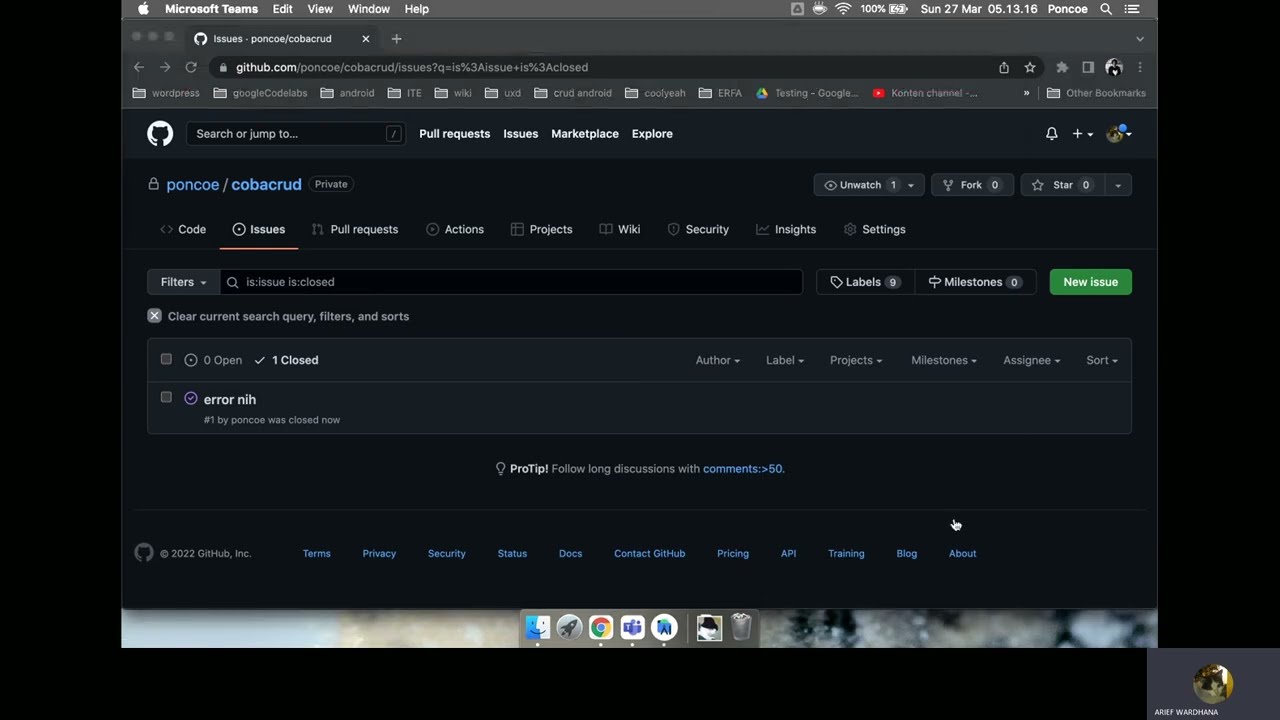Expand the Filters dropdown

click(x=183, y=282)
